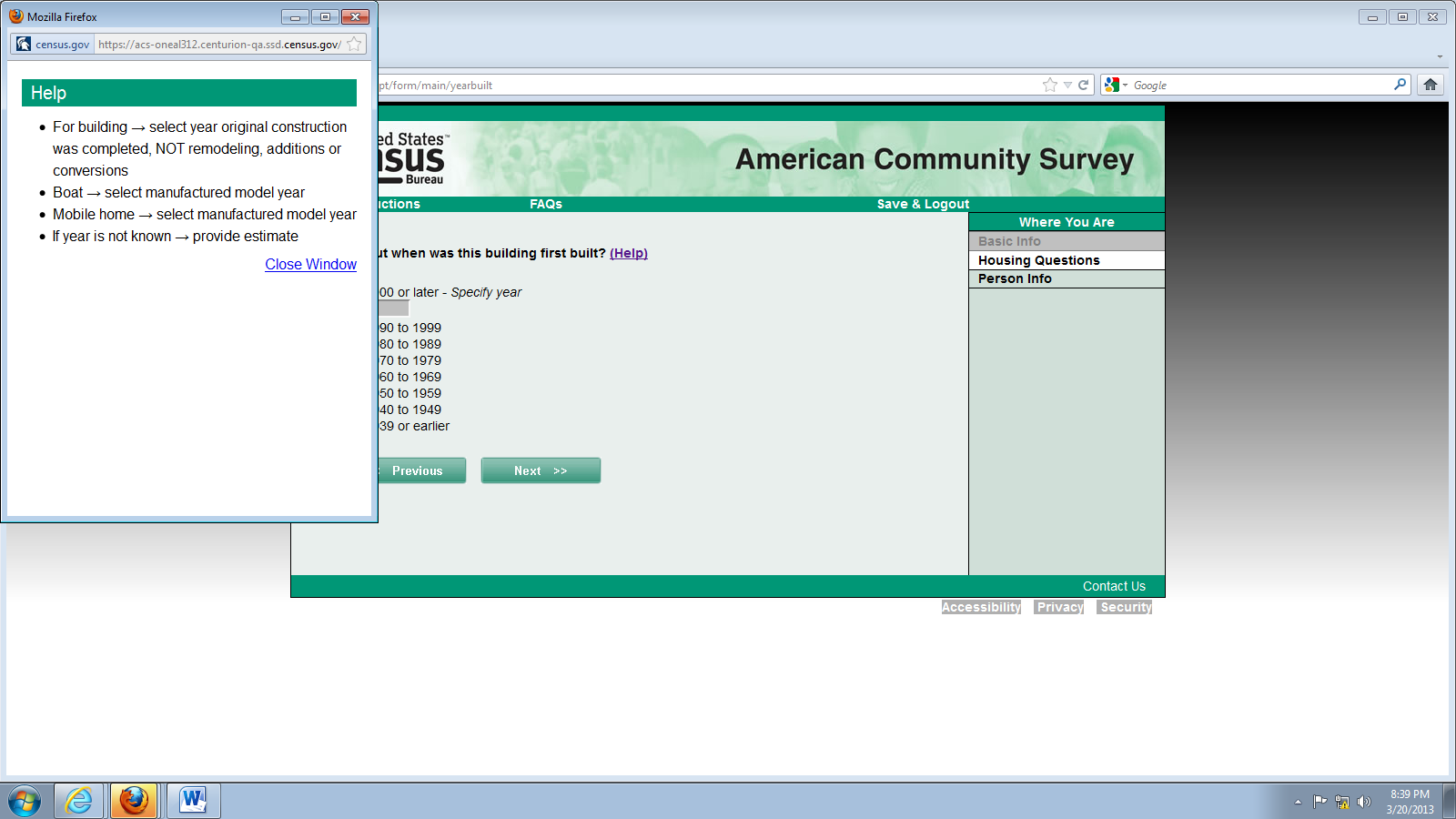Pick the "1939 or earlier" option label

tap(415, 426)
